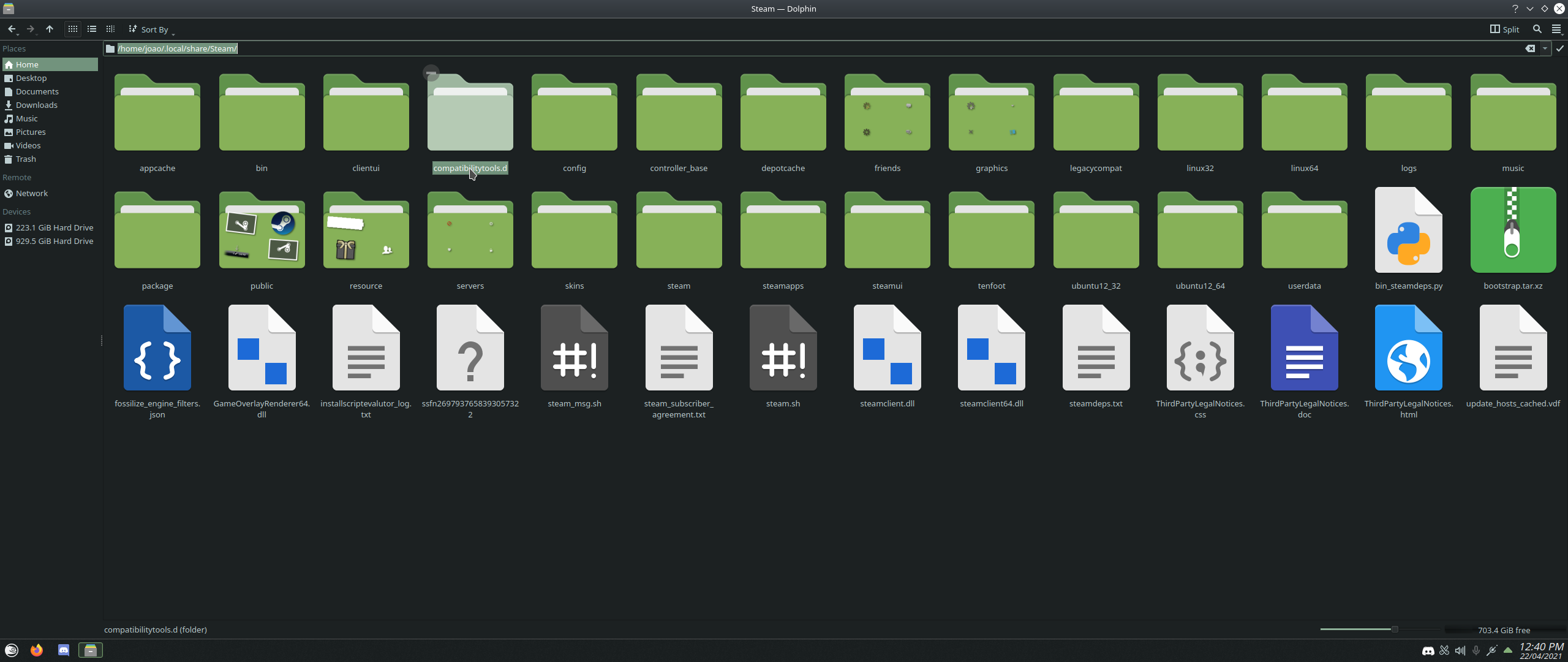This screenshot has height=662, width=1568.
Task: Open Downloads in Places panel
Action: (50, 105)
